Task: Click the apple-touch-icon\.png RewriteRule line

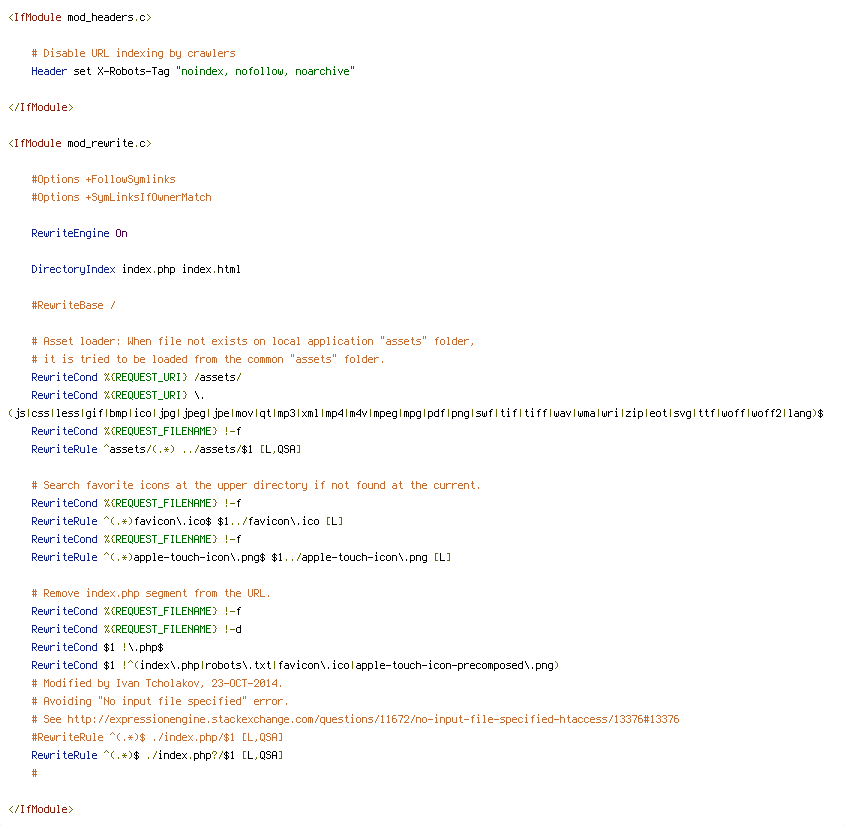Action: 241,557
